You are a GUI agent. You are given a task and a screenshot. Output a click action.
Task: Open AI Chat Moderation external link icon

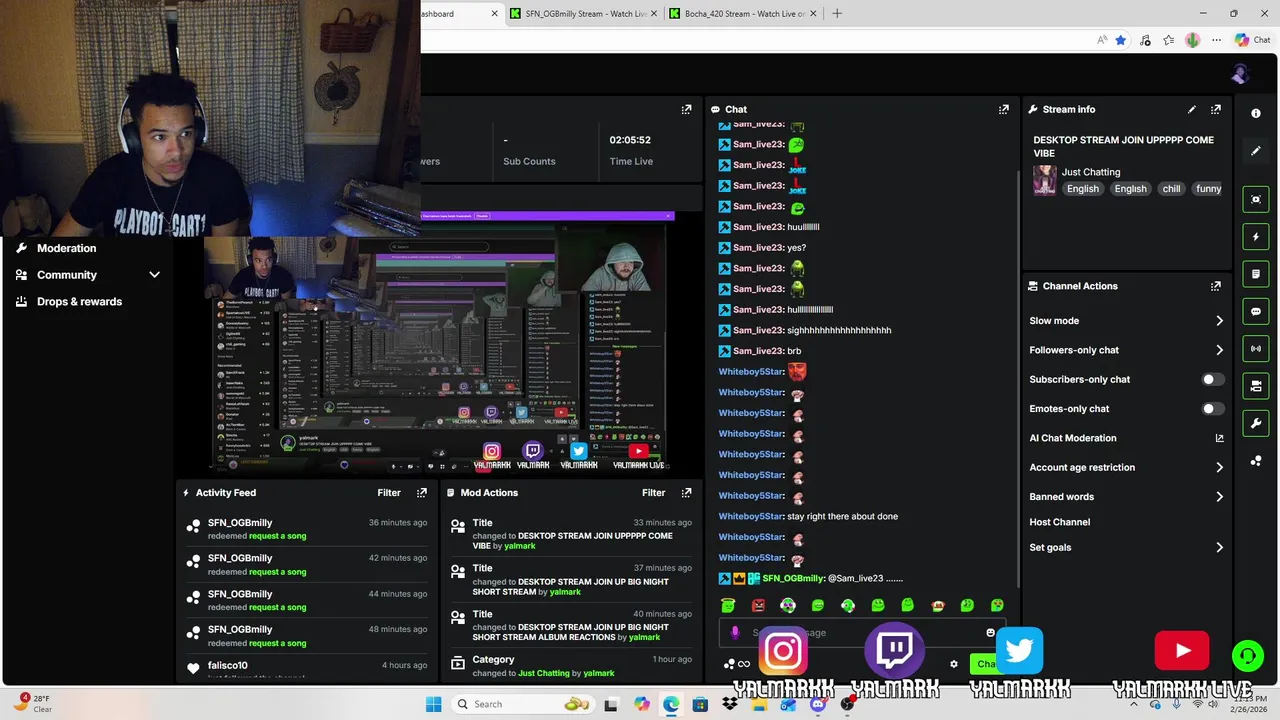coord(1219,438)
